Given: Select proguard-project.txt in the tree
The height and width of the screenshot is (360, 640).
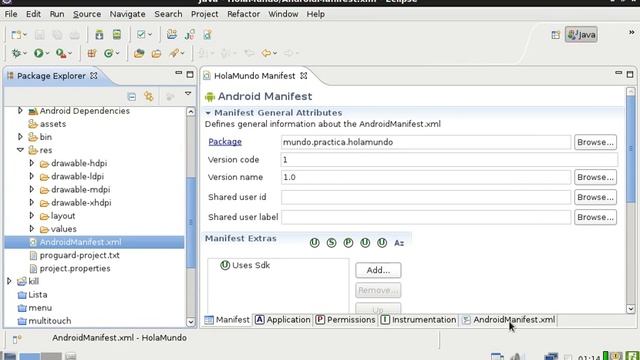Looking at the screenshot, I should click(80, 255).
